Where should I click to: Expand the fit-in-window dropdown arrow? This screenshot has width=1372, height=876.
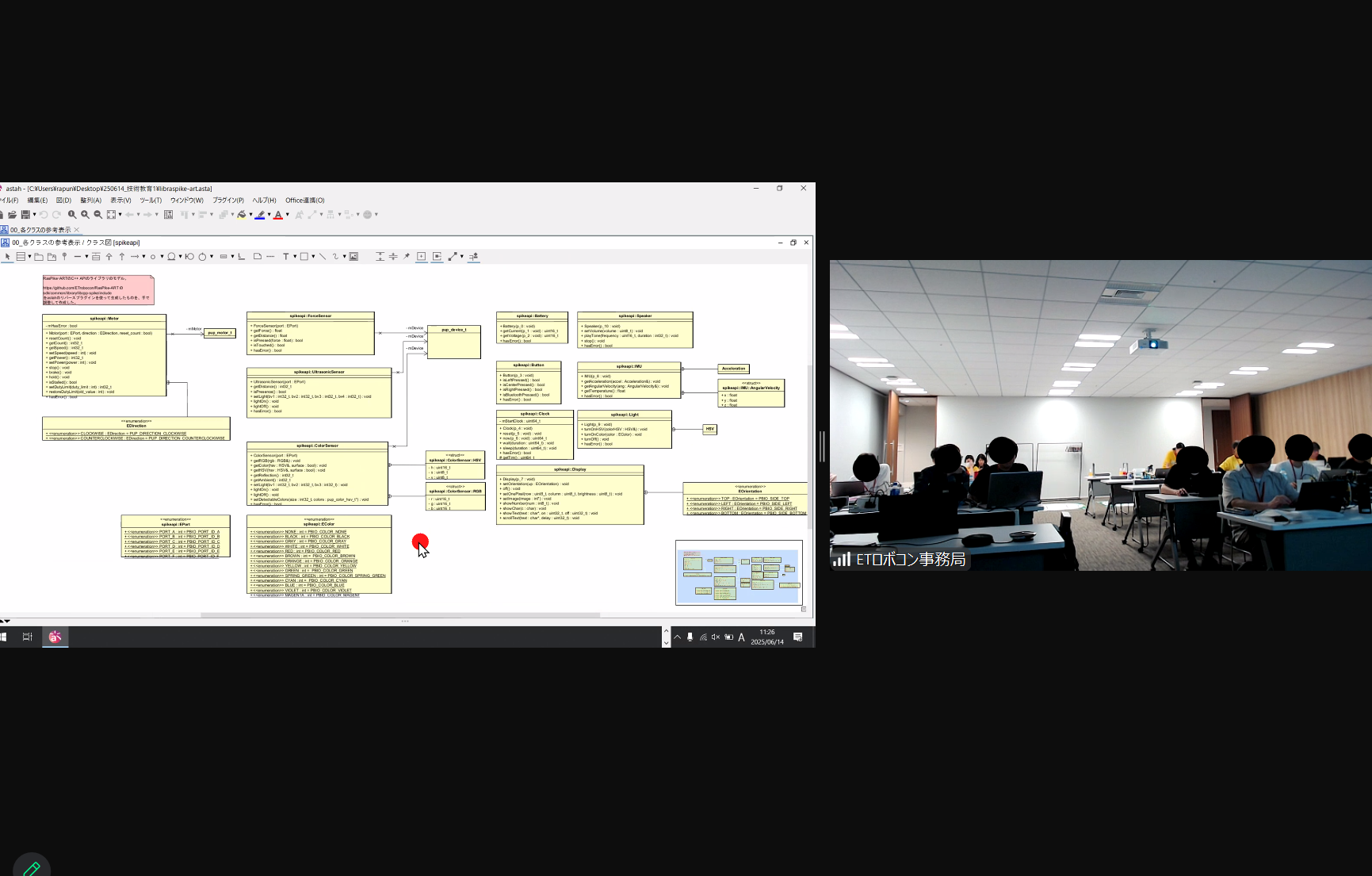[120, 215]
